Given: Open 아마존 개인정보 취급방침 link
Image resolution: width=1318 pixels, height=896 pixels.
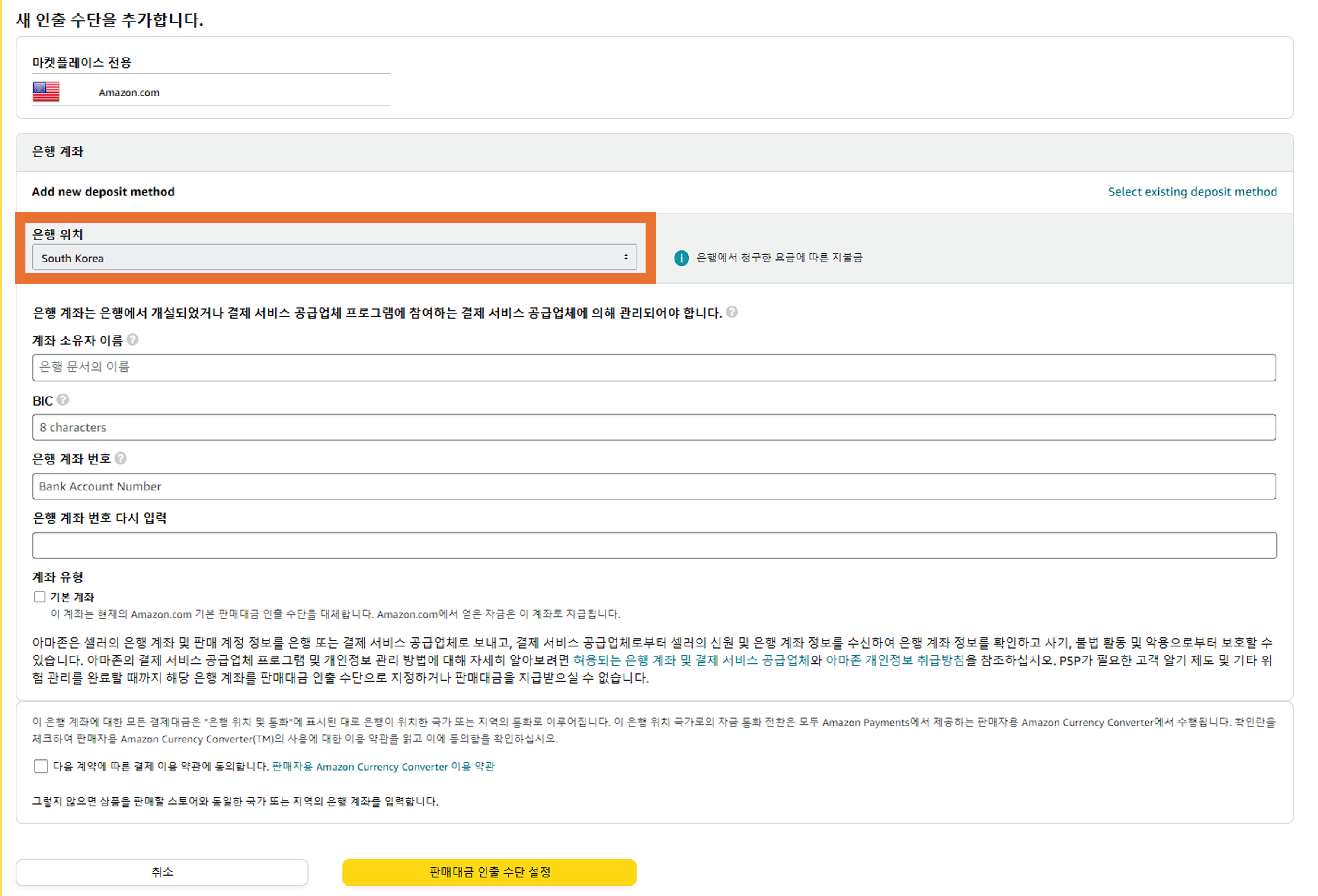Looking at the screenshot, I should click(x=894, y=660).
